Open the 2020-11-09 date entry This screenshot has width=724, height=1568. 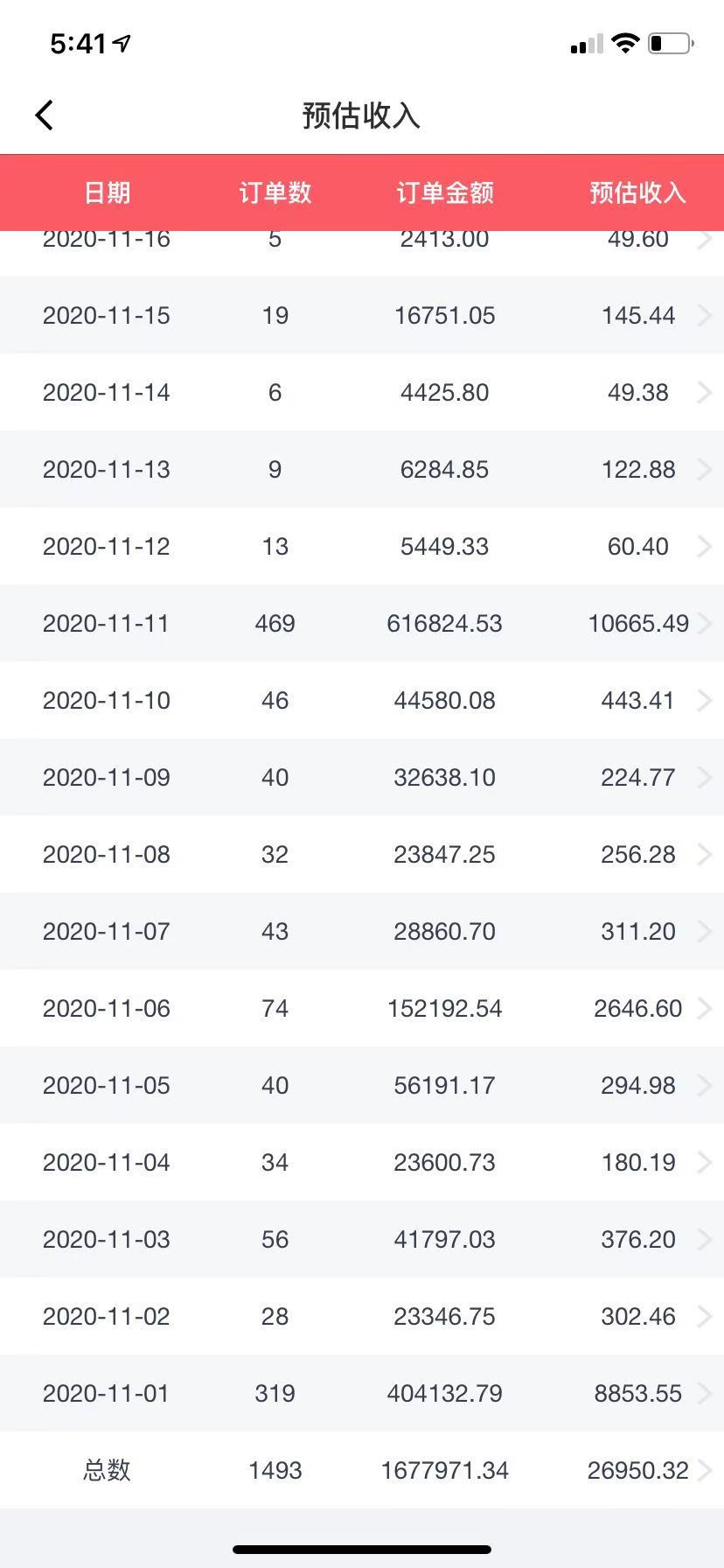(x=107, y=777)
